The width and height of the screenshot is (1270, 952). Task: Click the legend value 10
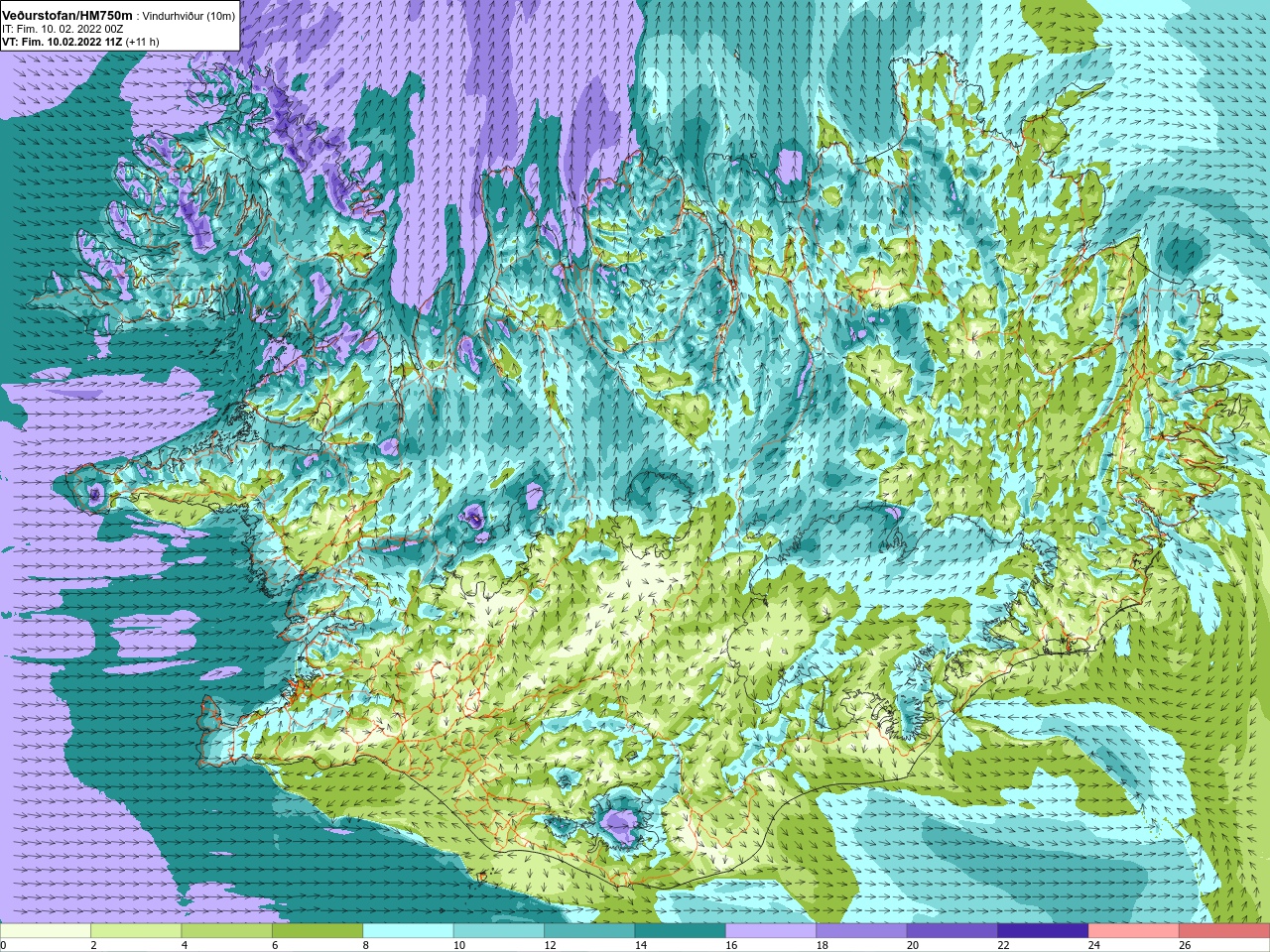click(459, 945)
